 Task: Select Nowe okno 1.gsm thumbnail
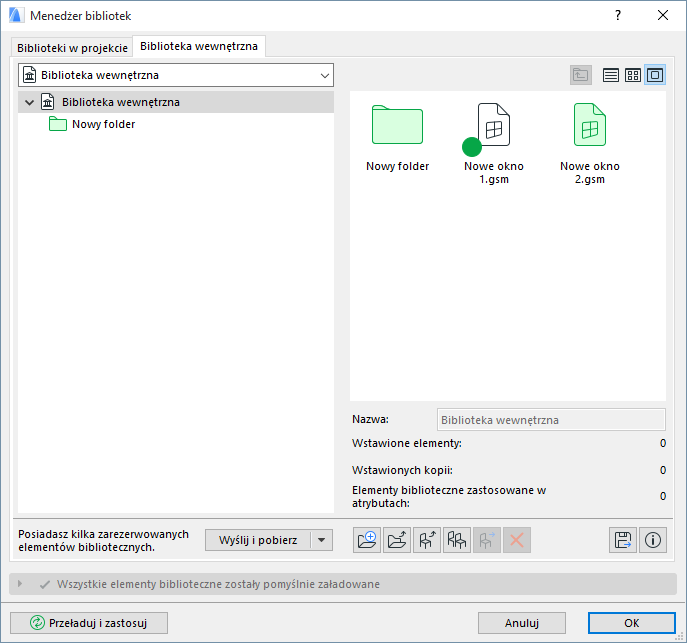click(494, 143)
